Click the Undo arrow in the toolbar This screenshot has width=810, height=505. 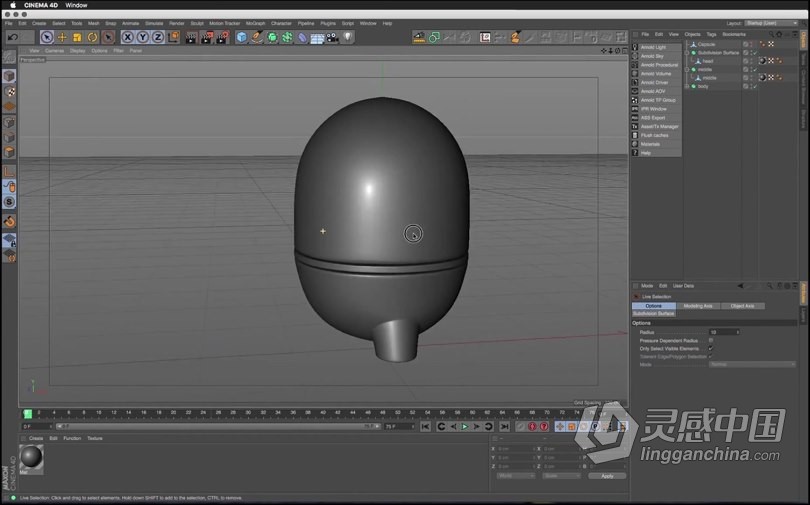[x=13, y=37]
